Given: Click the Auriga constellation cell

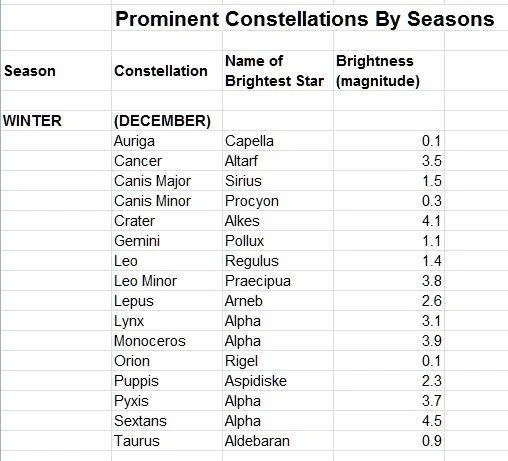Looking at the screenshot, I should click(167, 141).
